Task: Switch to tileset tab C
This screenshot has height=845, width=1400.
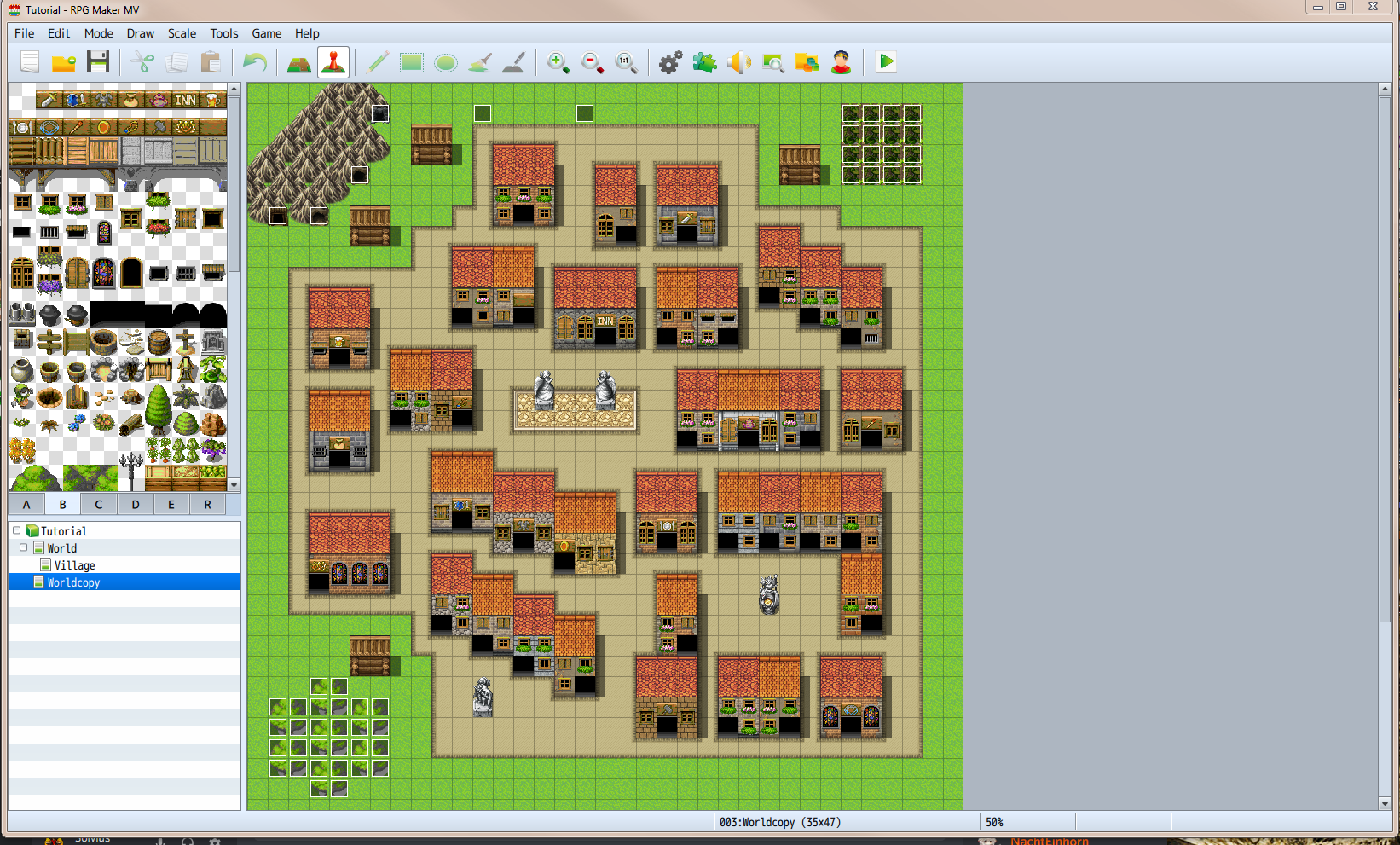Action: (x=99, y=504)
